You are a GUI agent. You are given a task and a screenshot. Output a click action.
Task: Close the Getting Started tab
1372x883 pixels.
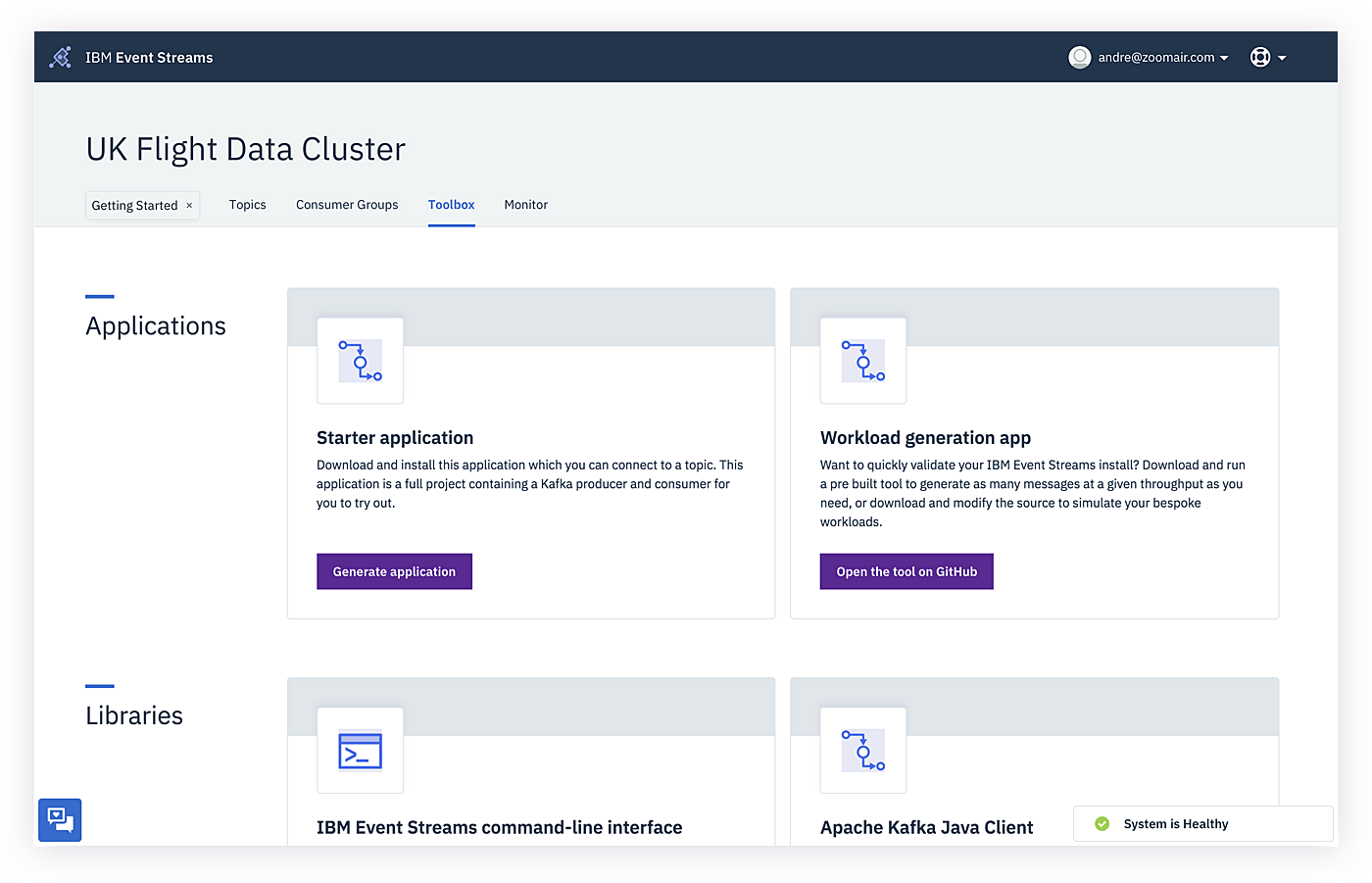(x=189, y=206)
